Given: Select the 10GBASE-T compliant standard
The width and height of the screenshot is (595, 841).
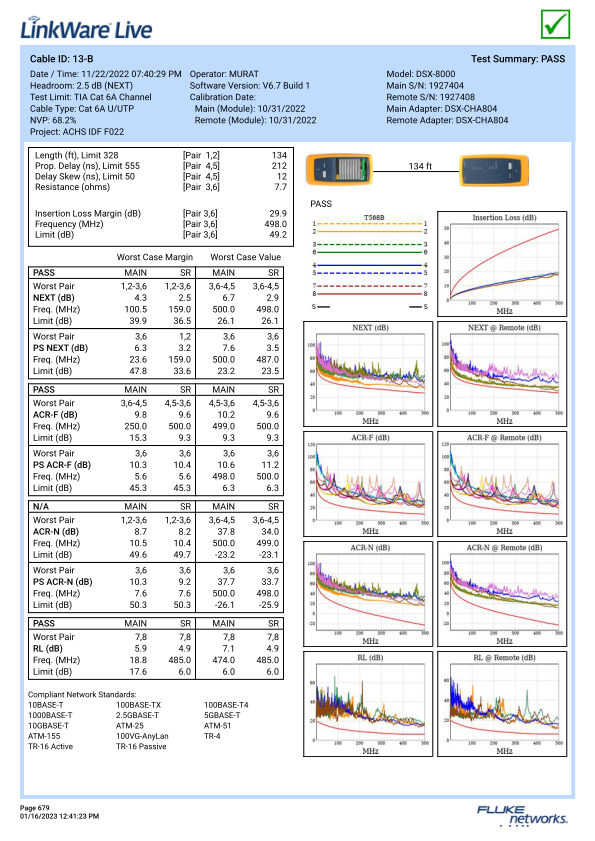Looking at the screenshot, I should (48, 726).
